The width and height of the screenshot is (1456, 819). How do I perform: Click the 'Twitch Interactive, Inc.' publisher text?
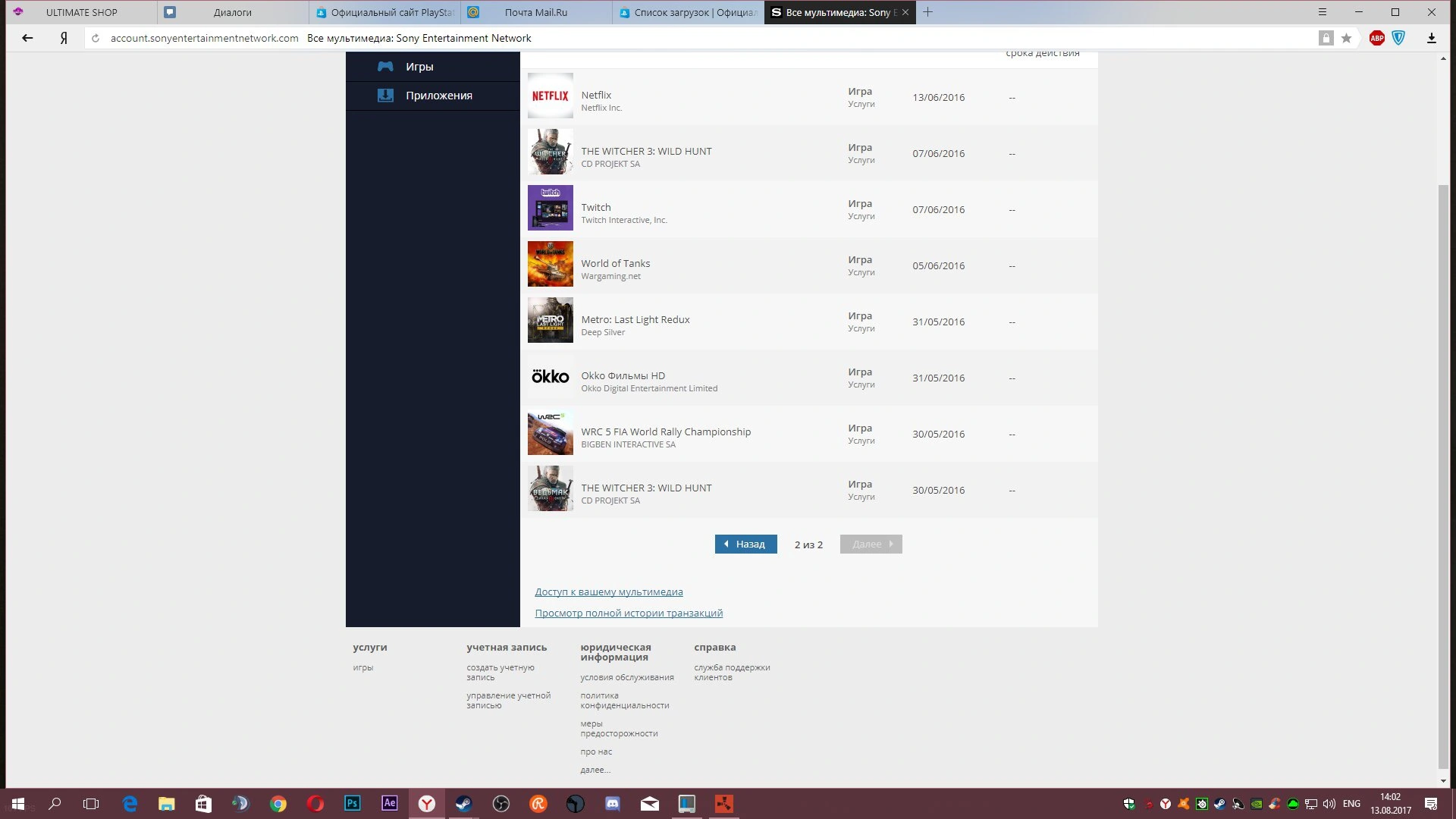(624, 220)
